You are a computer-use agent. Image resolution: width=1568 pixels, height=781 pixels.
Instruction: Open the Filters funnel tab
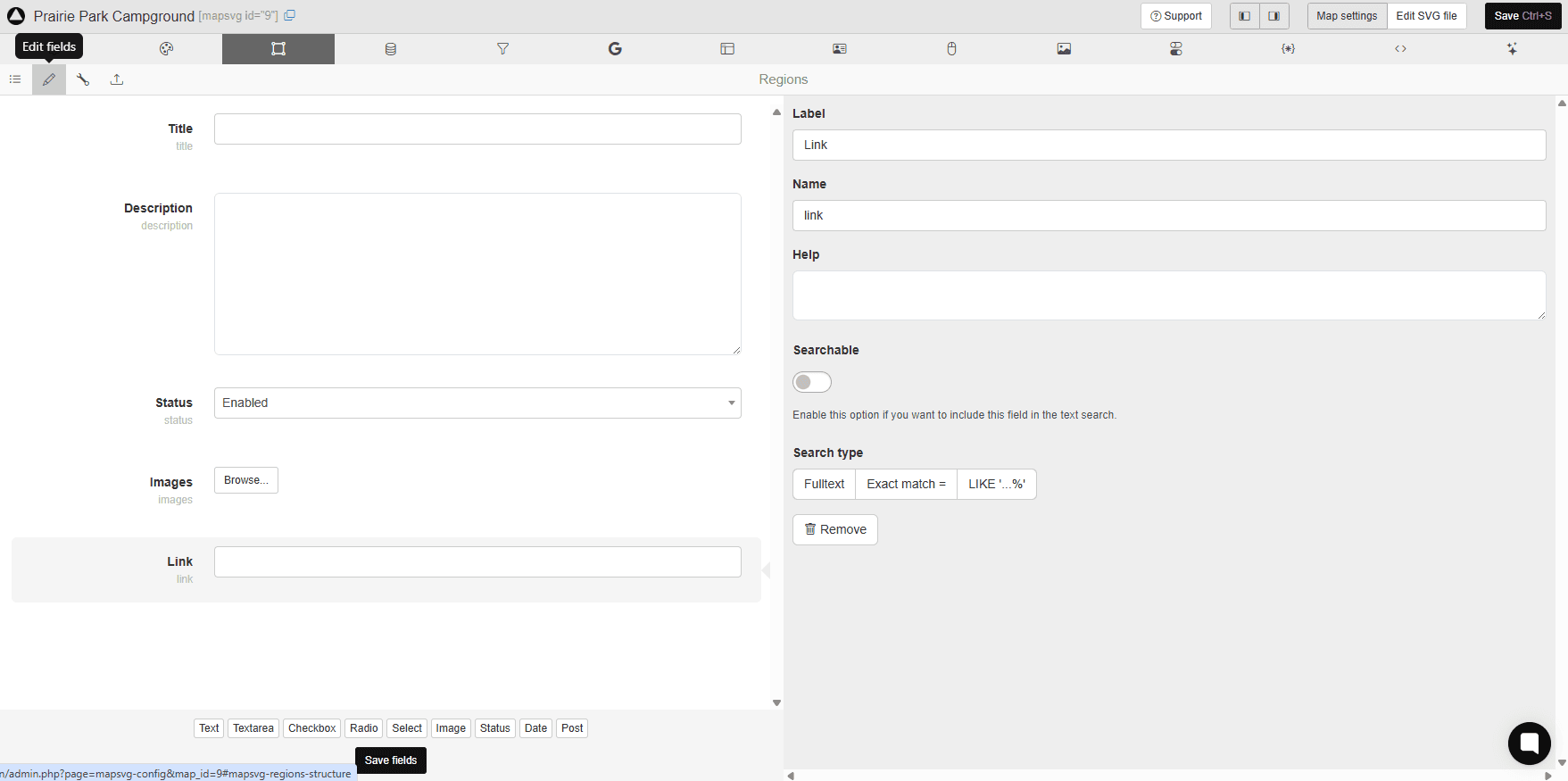click(502, 49)
